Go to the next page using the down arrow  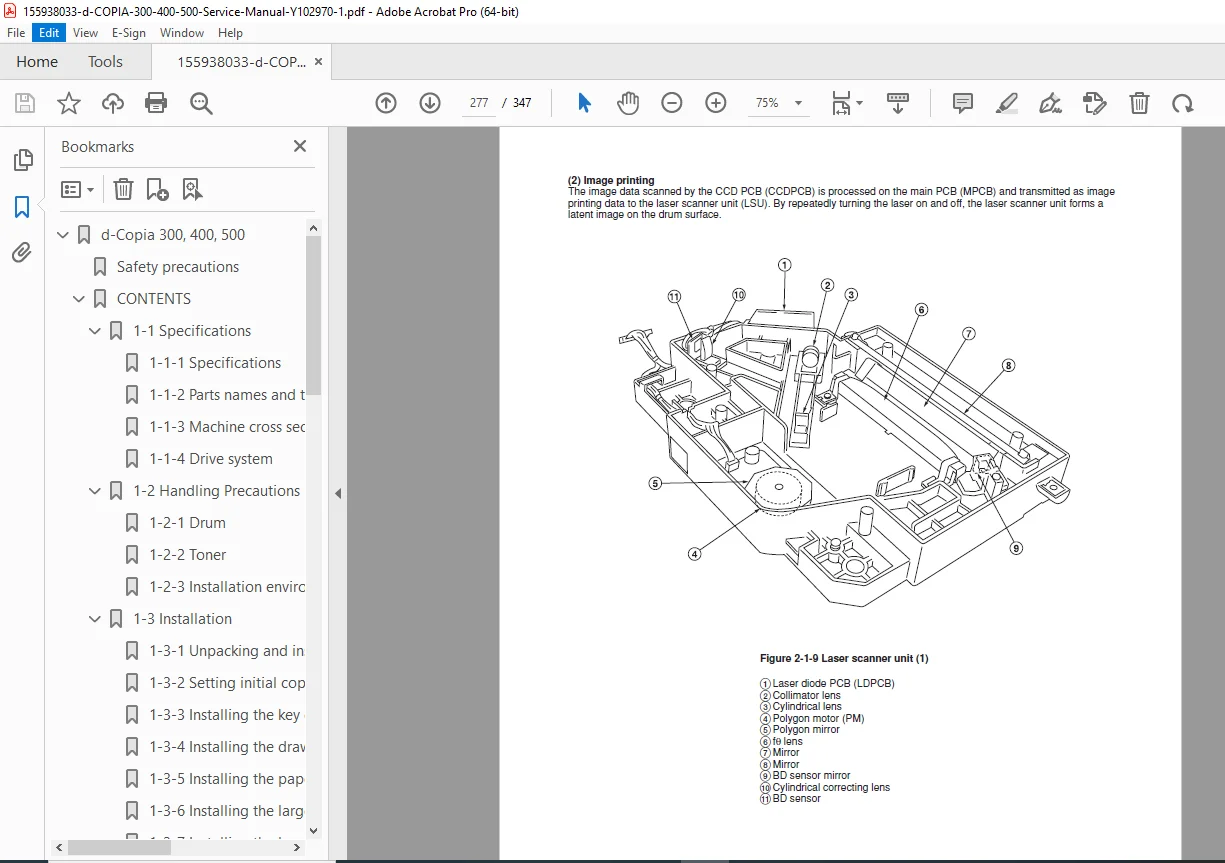pyautogui.click(x=430, y=103)
